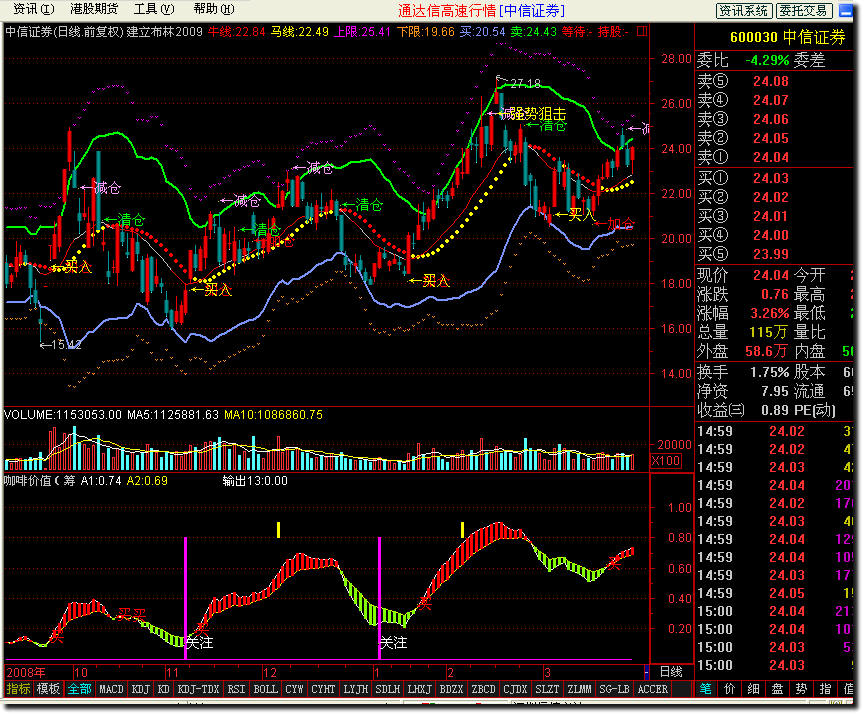
Task: Click the 买① price 24.03
Action: pyautogui.click(x=771, y=178)
